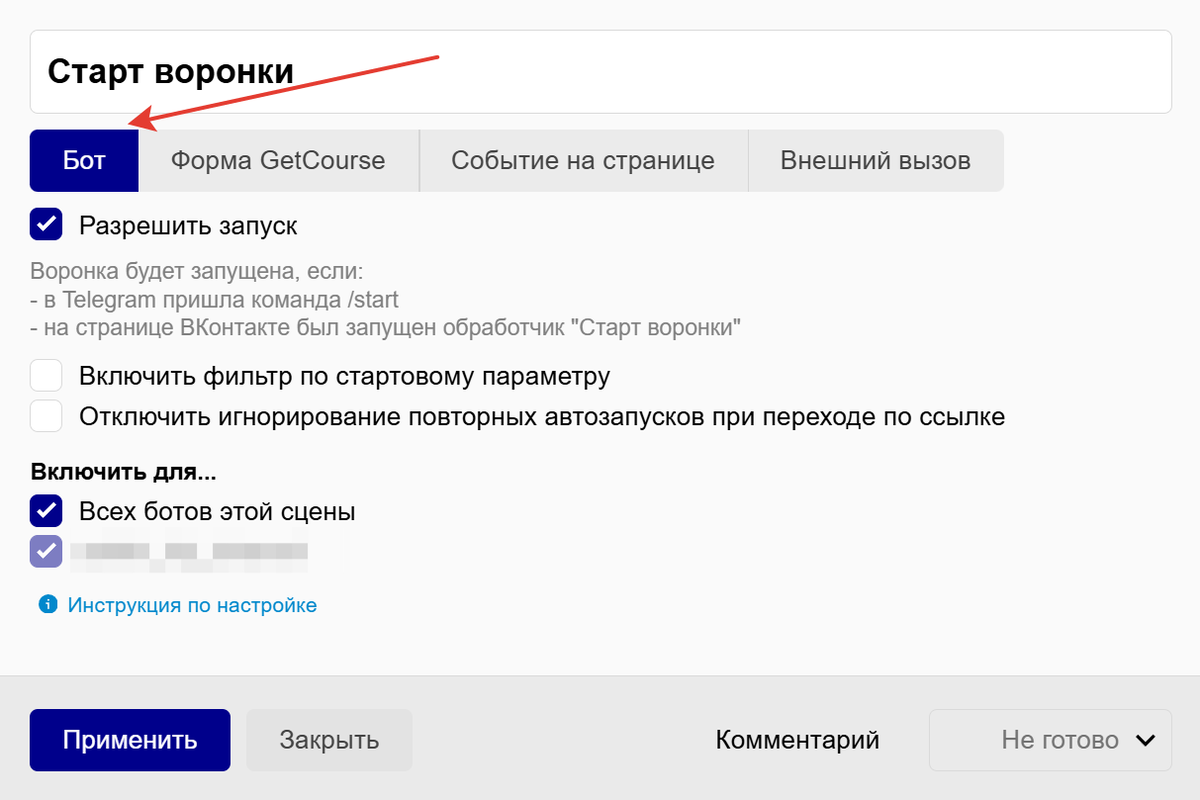
Task: Click the Включить для... section heading
Action: 100,471
